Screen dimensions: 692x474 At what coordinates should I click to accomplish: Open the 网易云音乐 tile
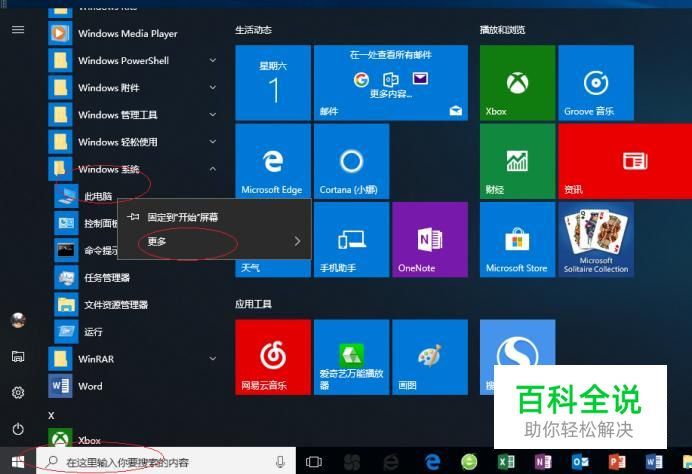click(x=273, y=357)
